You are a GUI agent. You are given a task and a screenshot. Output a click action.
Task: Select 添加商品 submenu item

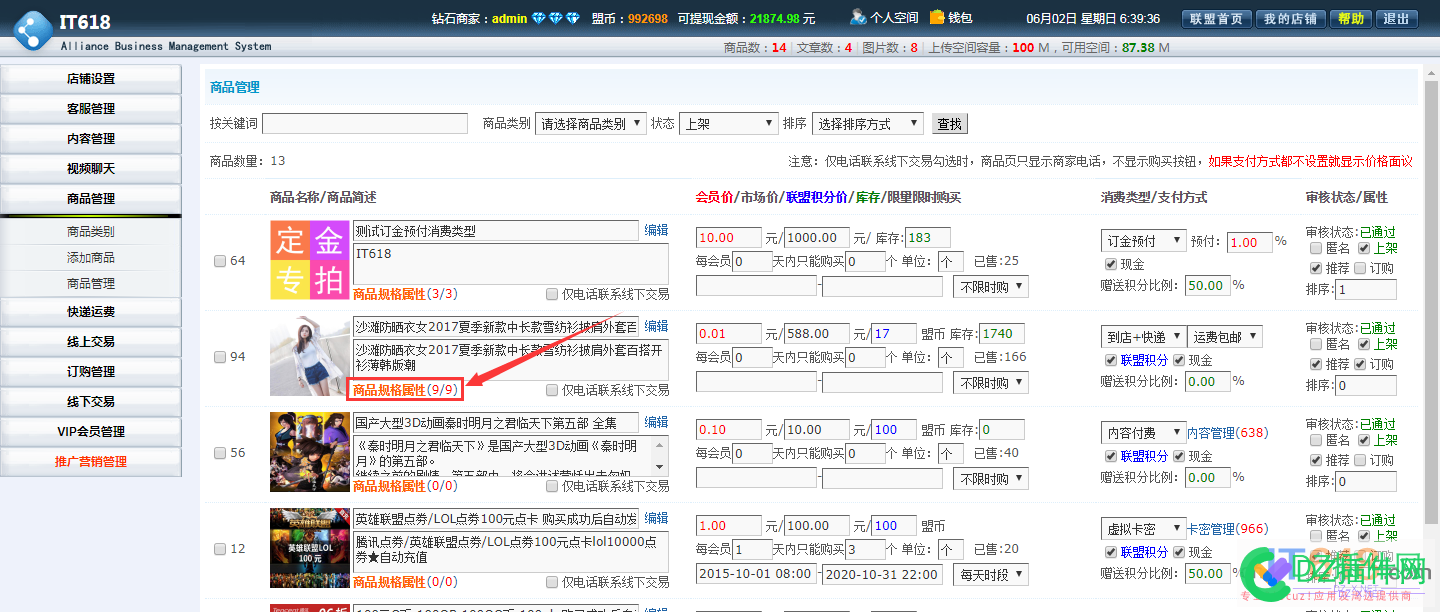coord(91,258)
